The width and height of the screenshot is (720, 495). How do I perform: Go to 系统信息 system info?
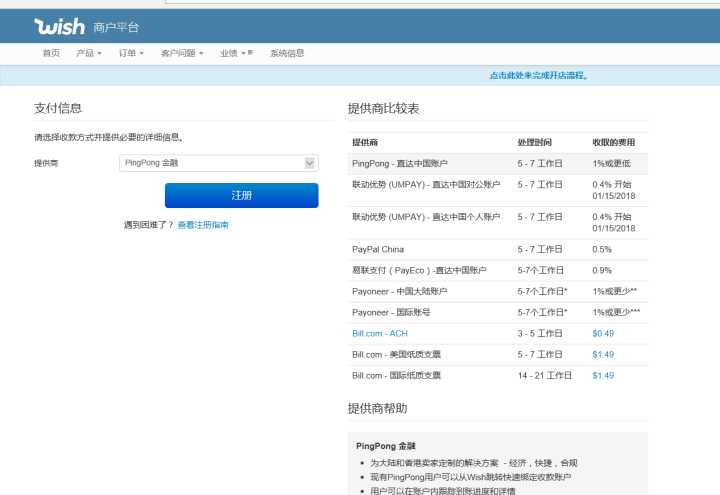287,53
